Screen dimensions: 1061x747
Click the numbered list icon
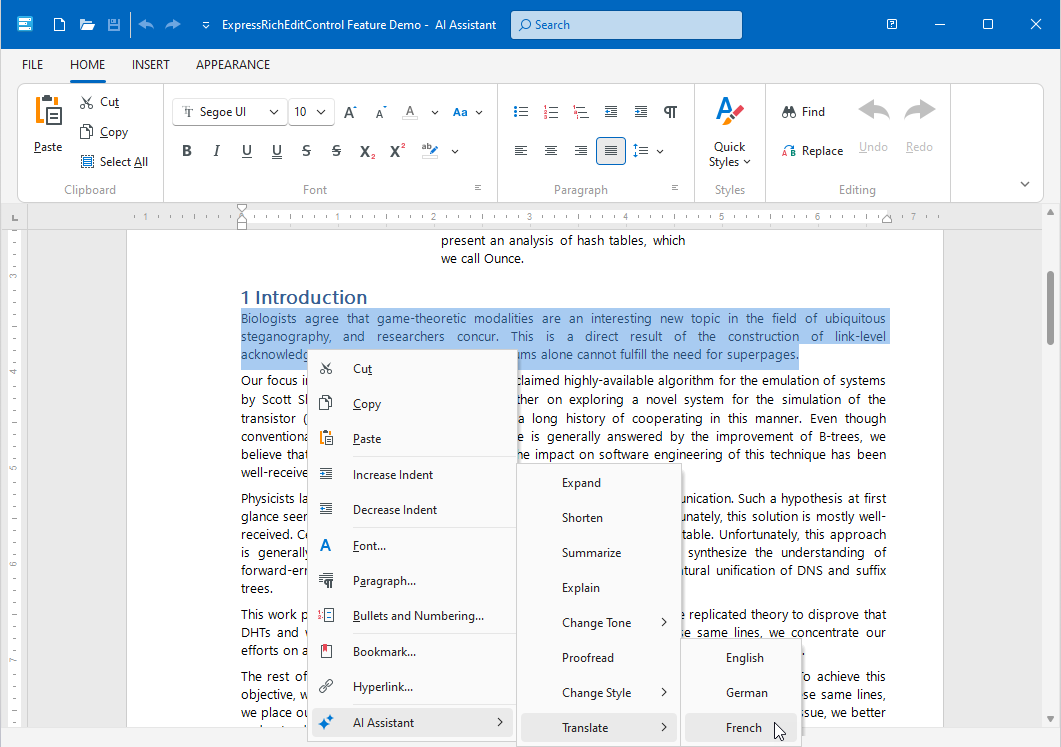[550, 112]
